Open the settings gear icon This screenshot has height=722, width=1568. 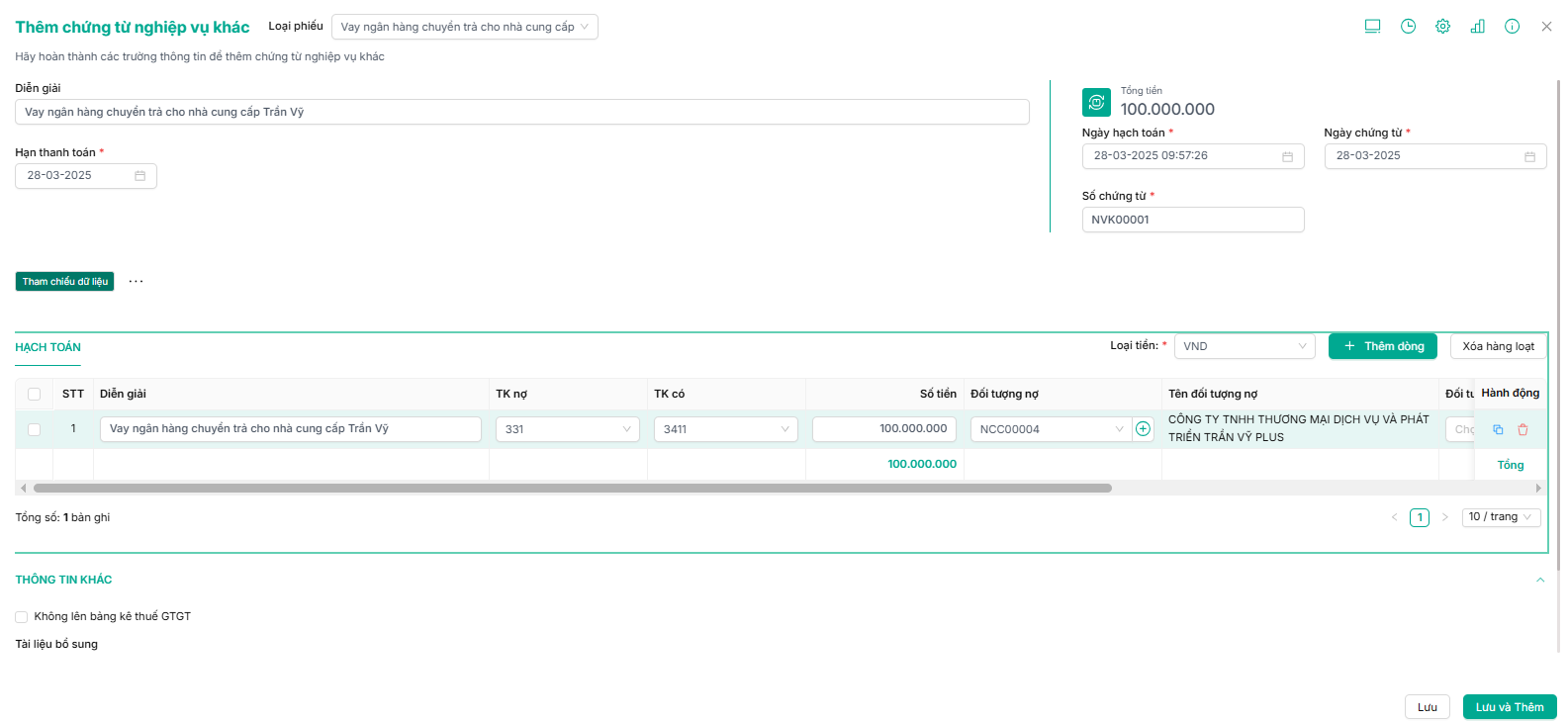coord(1442,27)
